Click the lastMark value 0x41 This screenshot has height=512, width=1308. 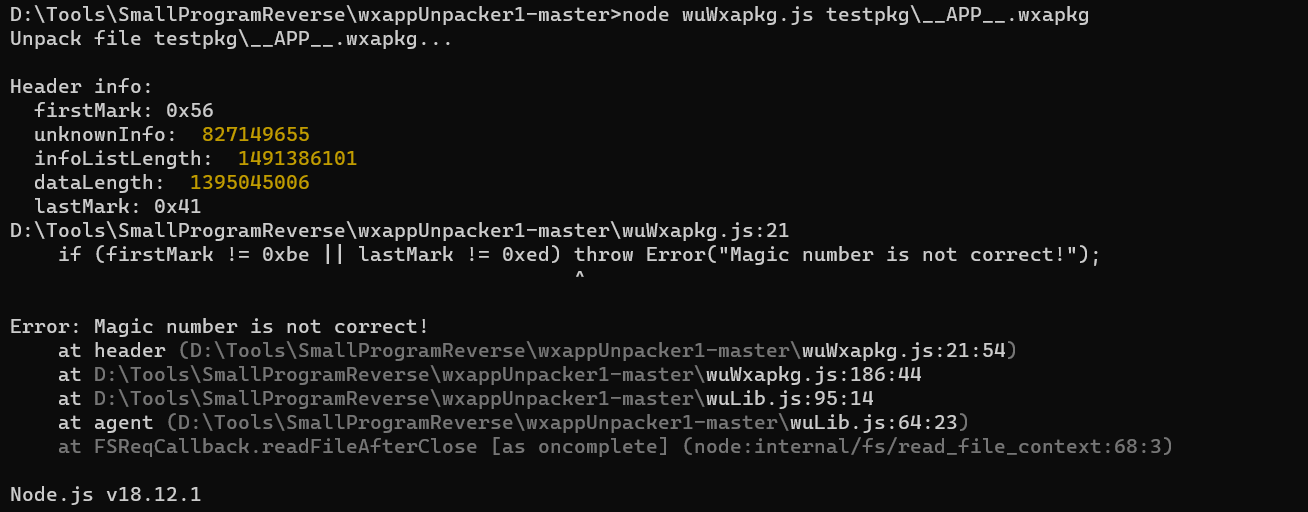178,207
